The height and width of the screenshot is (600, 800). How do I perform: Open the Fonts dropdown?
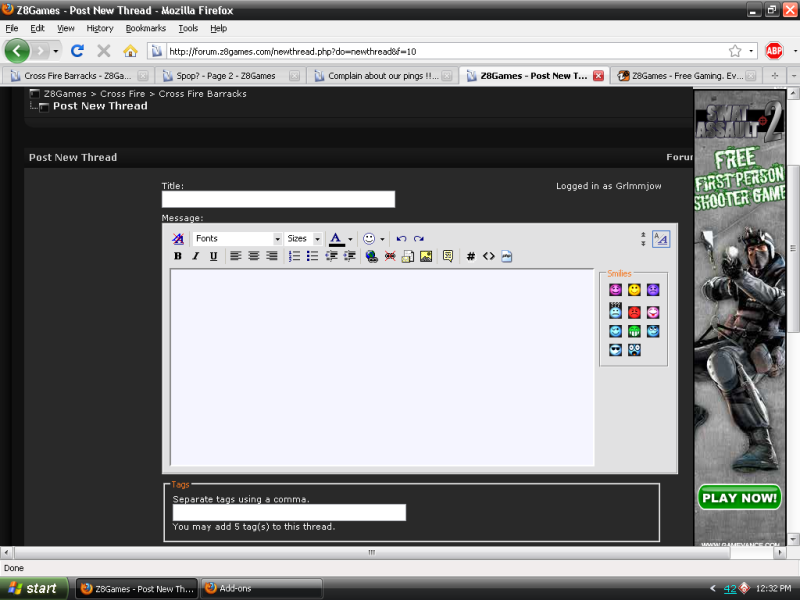[237, 239]
